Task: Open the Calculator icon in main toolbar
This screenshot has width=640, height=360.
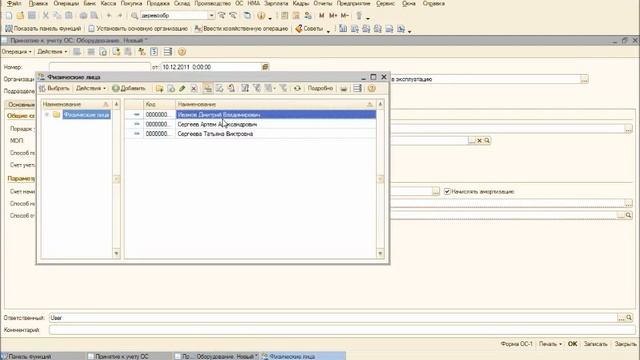Action: pyautogui.click(x=284, y=16)
